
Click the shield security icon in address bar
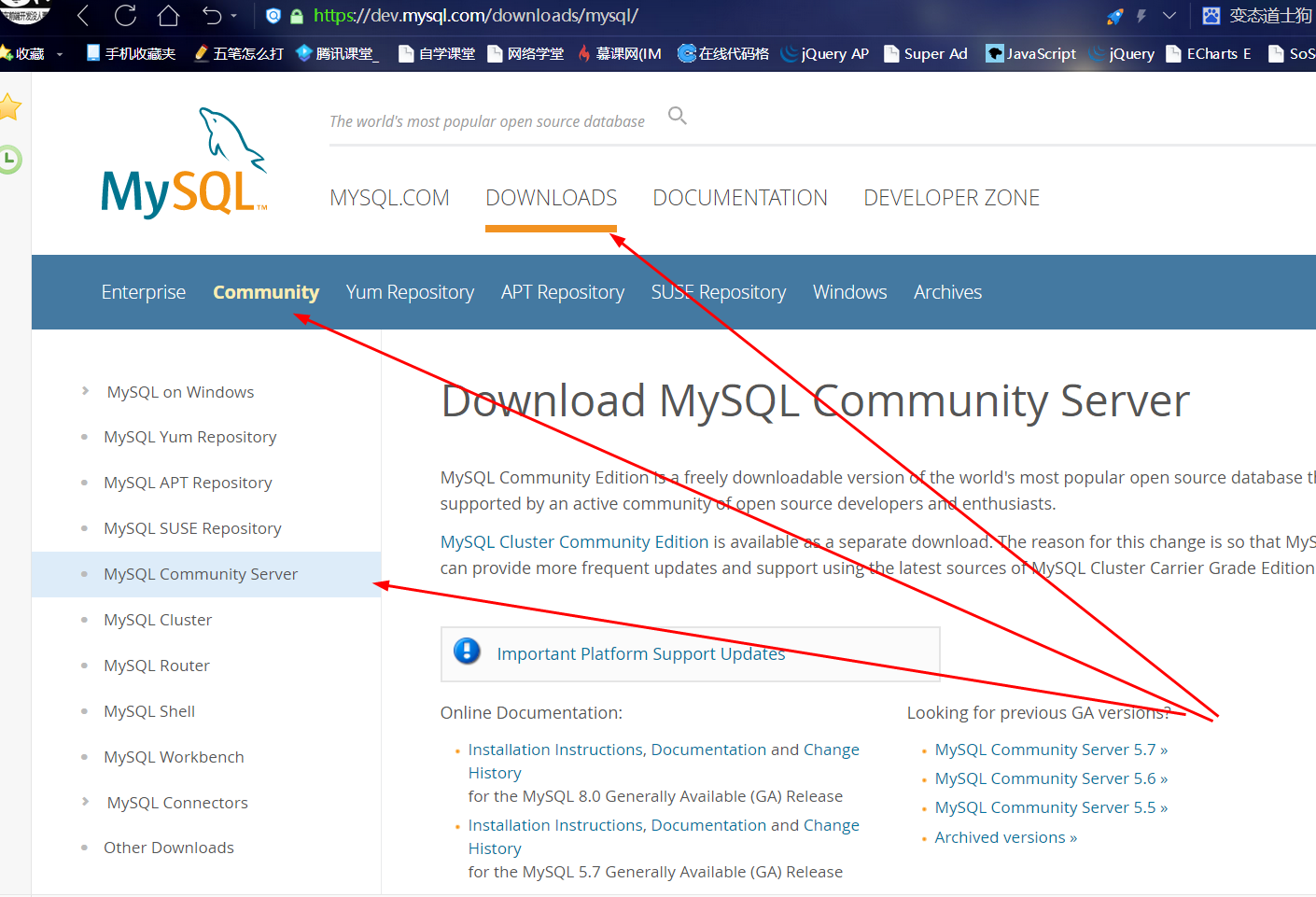tap(273, 16)
